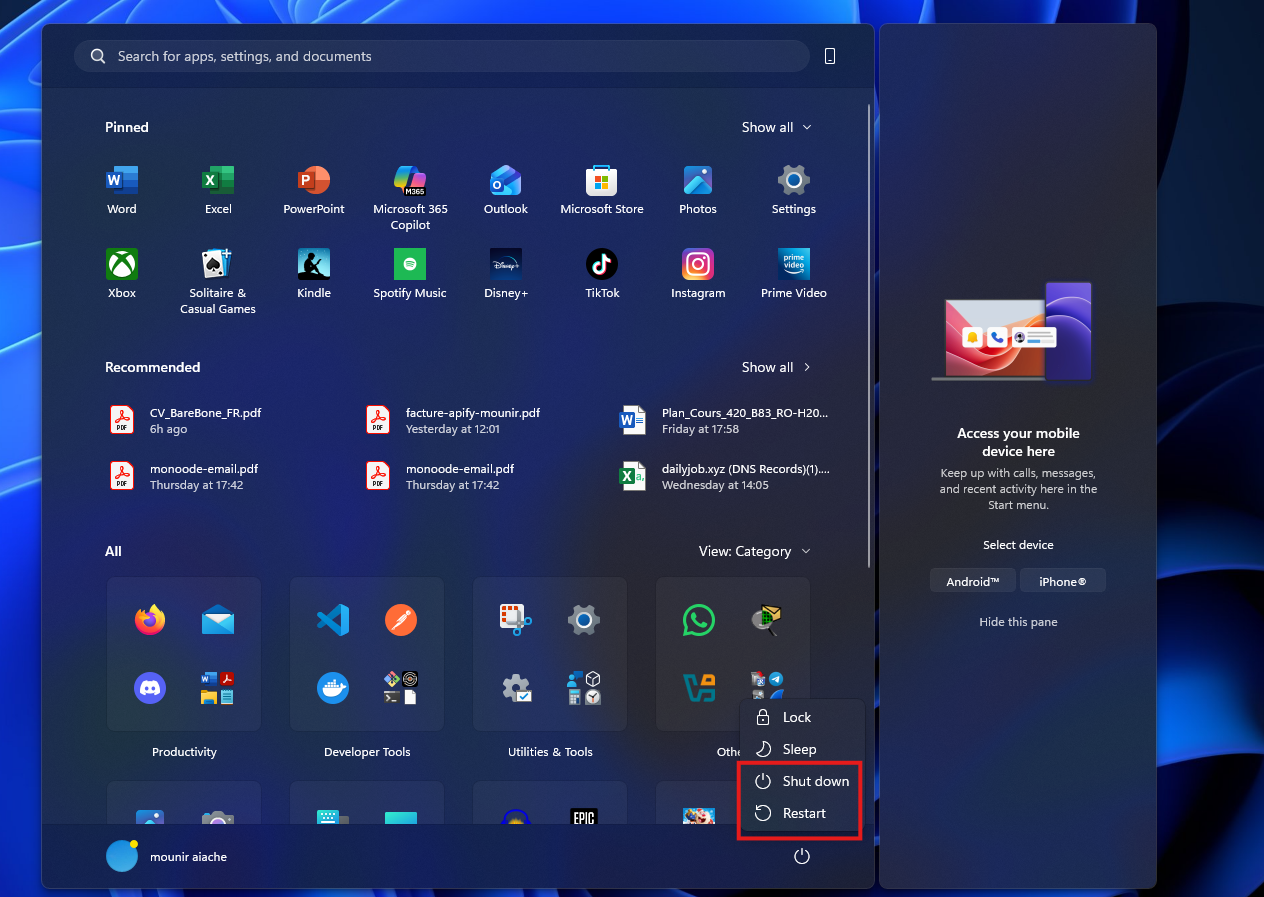
Task: Open the View: Category dropdown
Action: click(755, 551)
